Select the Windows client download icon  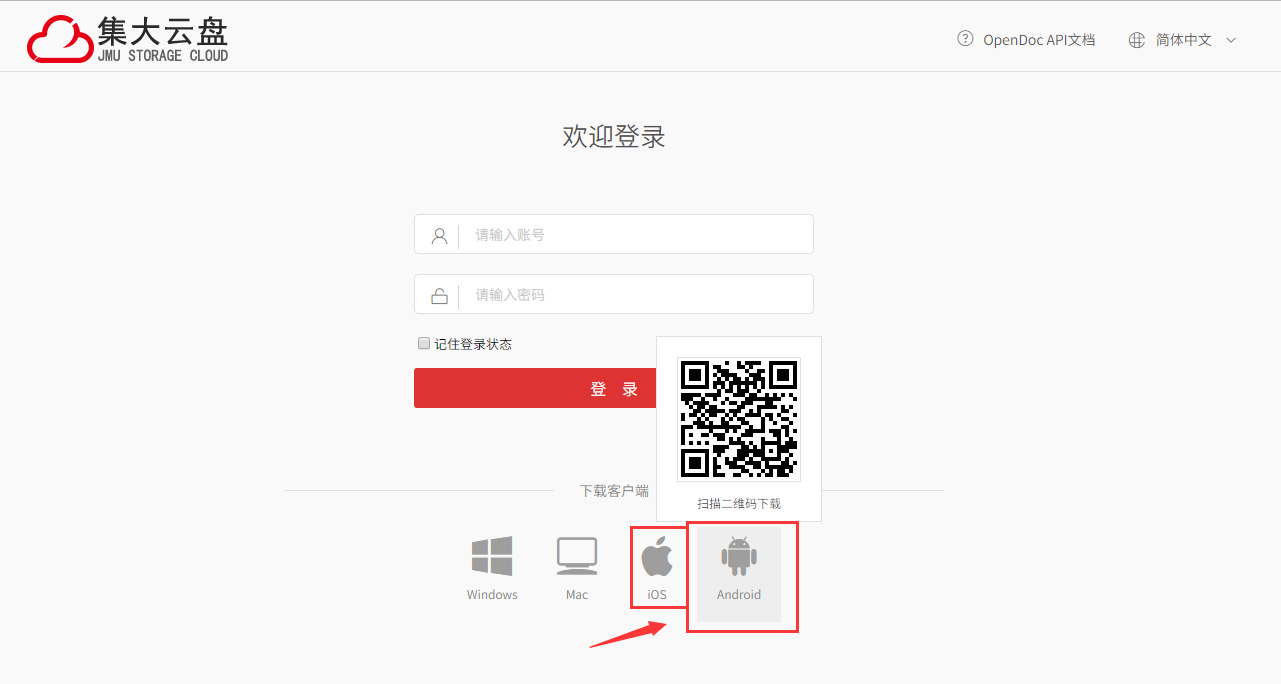[x=492, y=556]
